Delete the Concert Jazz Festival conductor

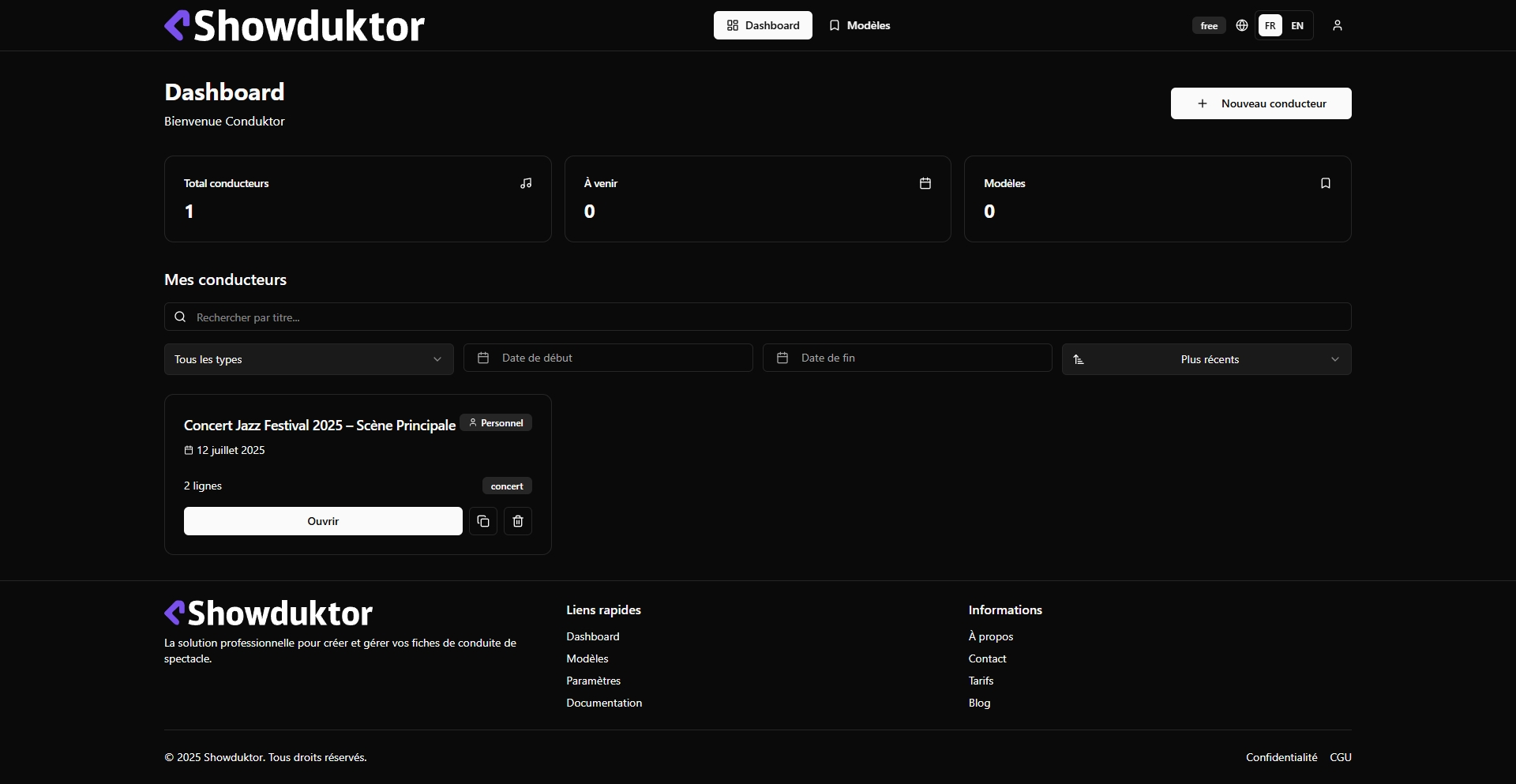tap(518, 521)
